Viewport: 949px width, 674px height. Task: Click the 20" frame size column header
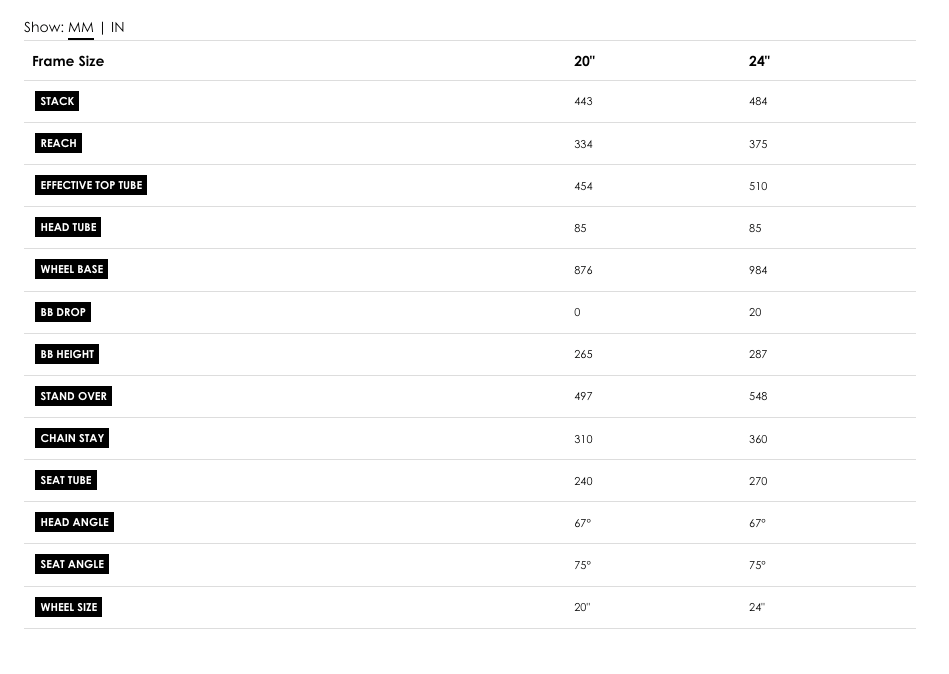584,61
